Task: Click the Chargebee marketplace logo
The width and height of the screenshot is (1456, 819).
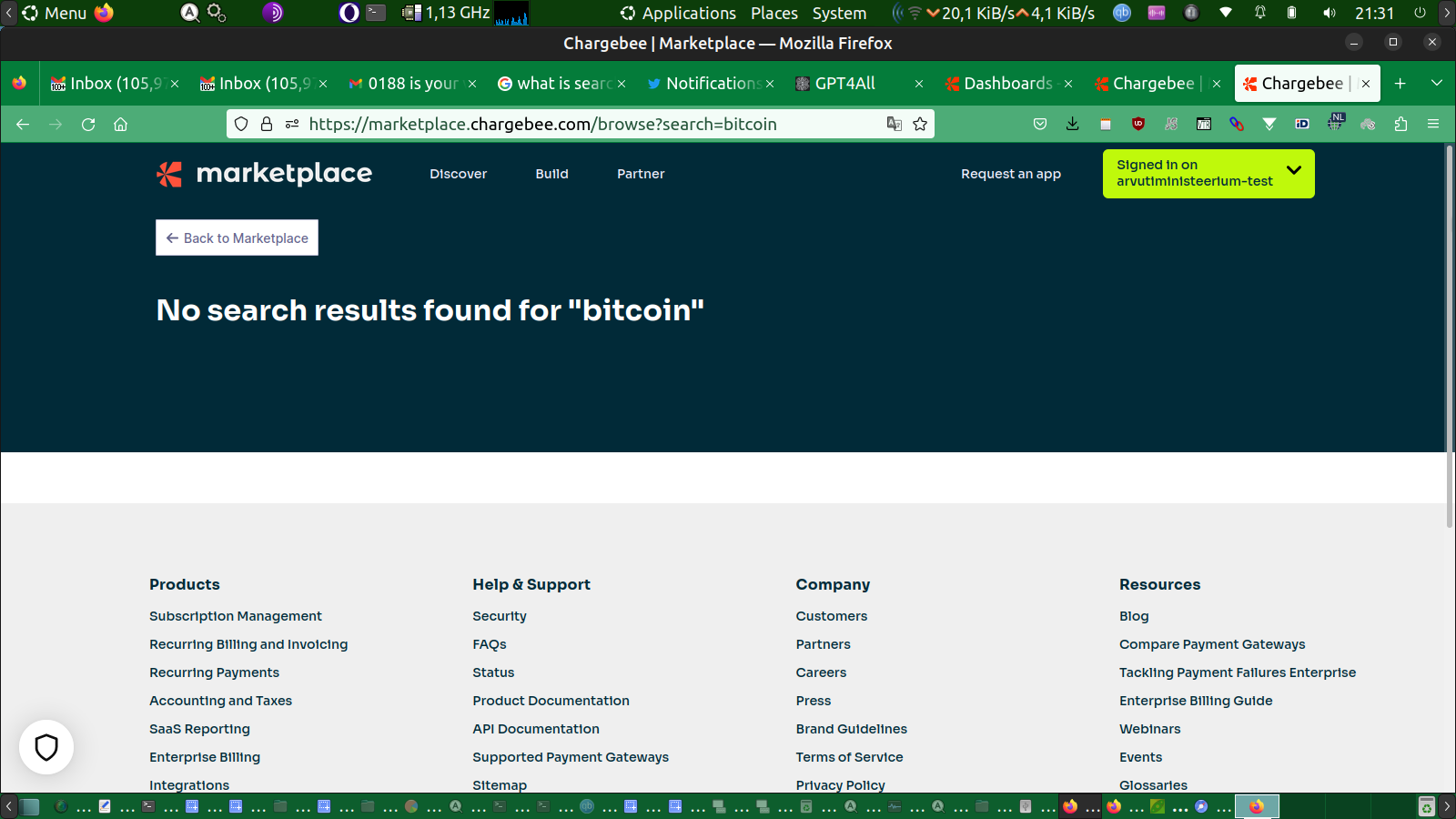Action: pos(264,173)
